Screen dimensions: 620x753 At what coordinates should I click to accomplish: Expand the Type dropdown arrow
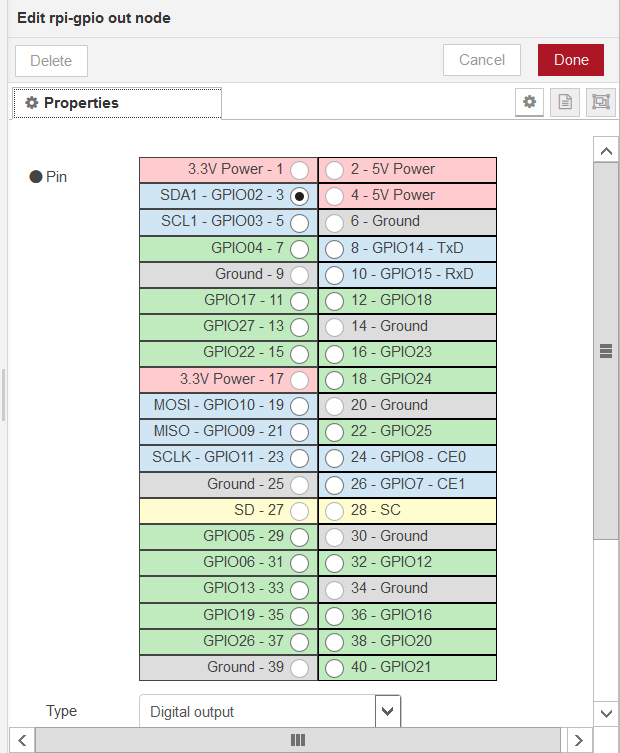click(388, 712)
